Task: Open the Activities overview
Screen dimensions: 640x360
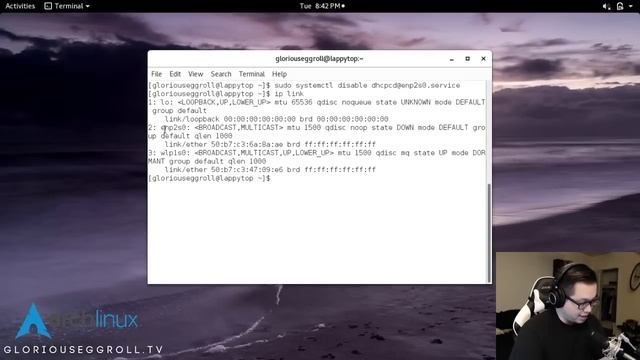Action: click(20, 6)
